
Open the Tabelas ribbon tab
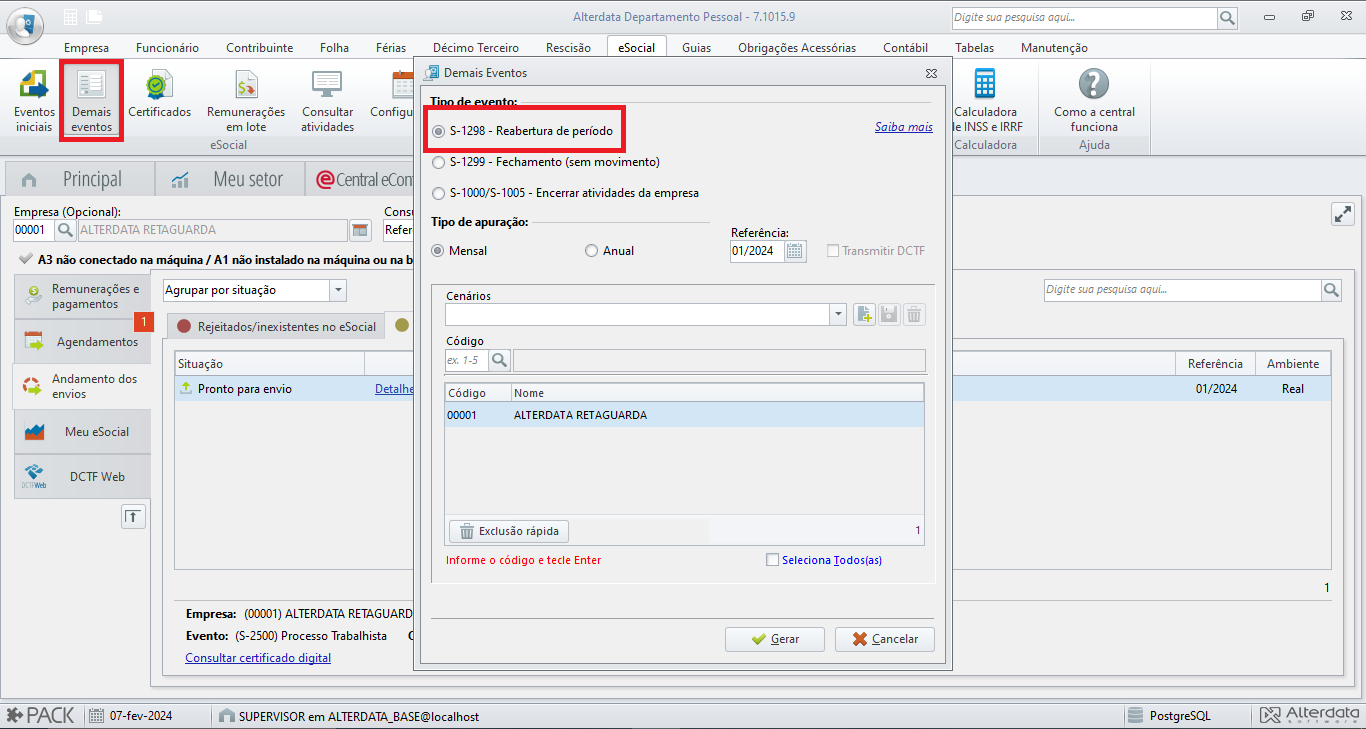click(975, 47)
